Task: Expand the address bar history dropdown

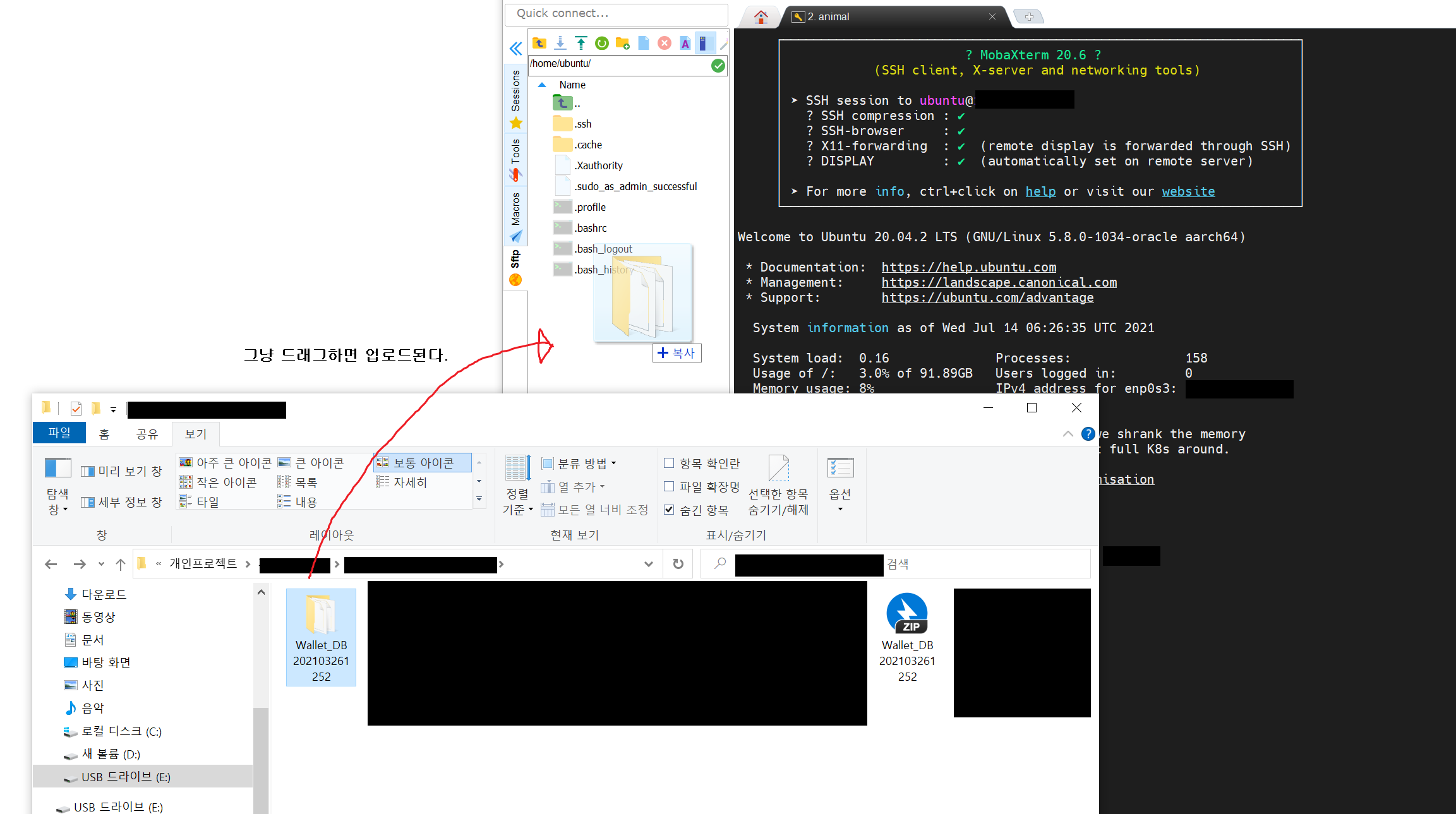Action: click(x=648, y=564)
